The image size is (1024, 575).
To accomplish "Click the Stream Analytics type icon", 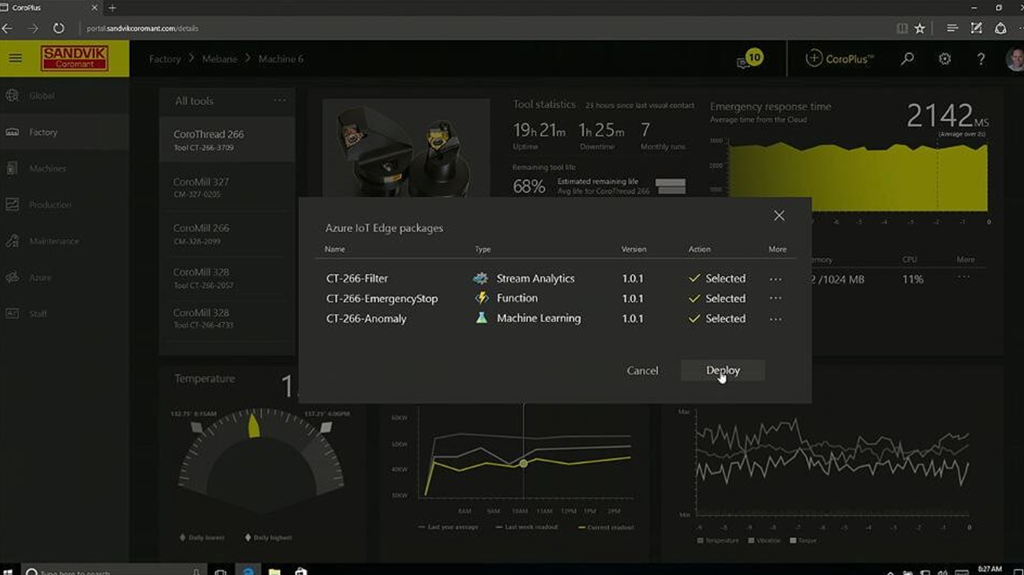I will [x=481, y=278].
